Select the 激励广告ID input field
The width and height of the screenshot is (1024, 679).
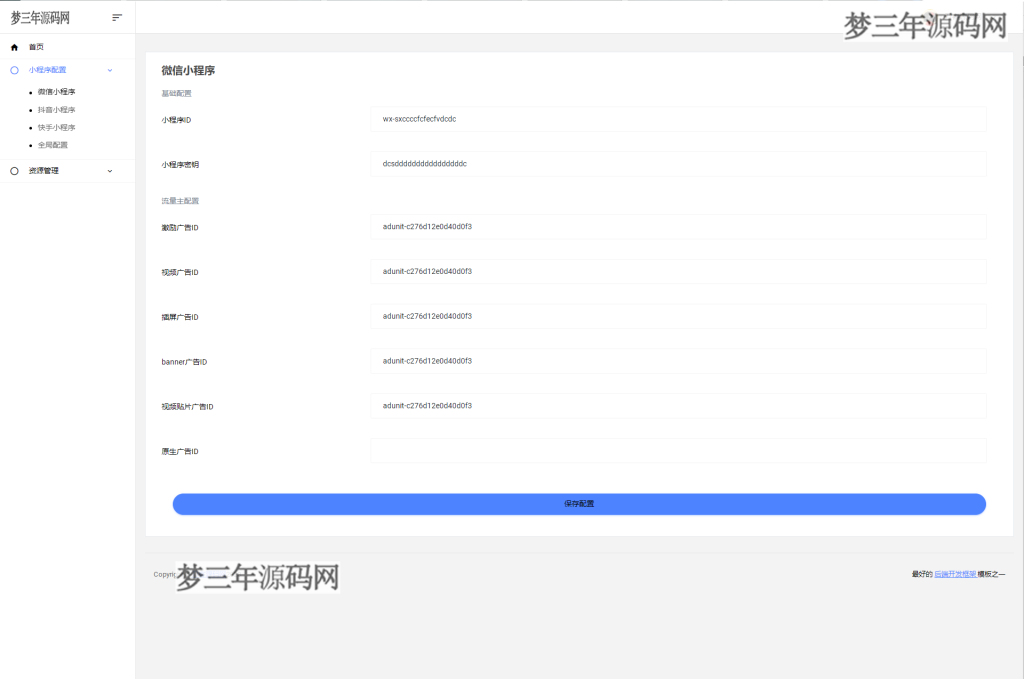[x=677, y=227]
